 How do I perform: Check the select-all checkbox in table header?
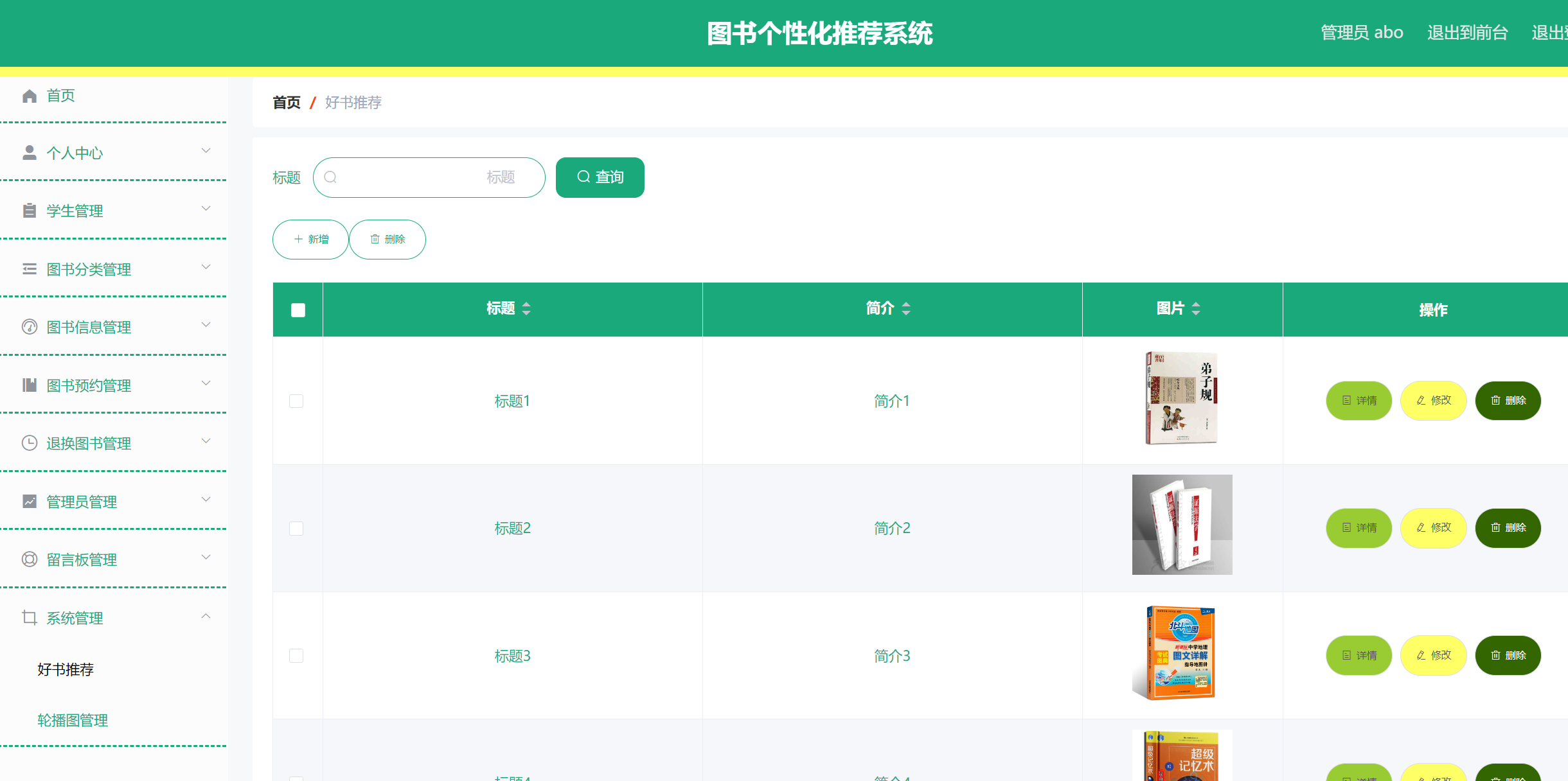pyautogui.click(x=298, y=310)
